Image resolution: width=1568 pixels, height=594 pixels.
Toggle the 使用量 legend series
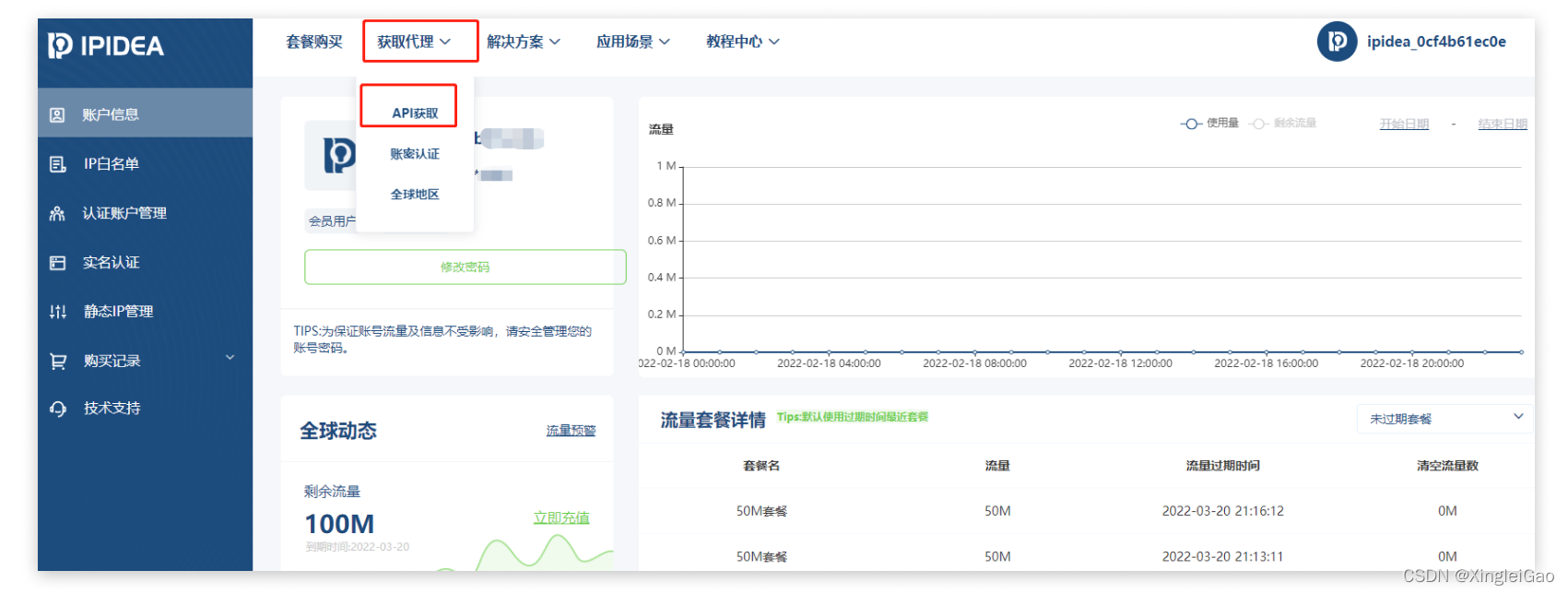(1209, 124)
